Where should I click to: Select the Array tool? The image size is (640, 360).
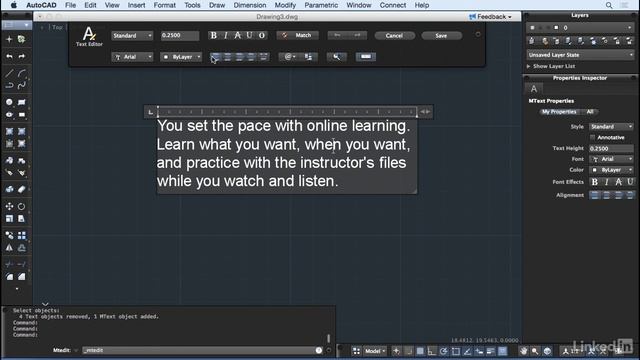pyautogui.click(x=22, y=236)
